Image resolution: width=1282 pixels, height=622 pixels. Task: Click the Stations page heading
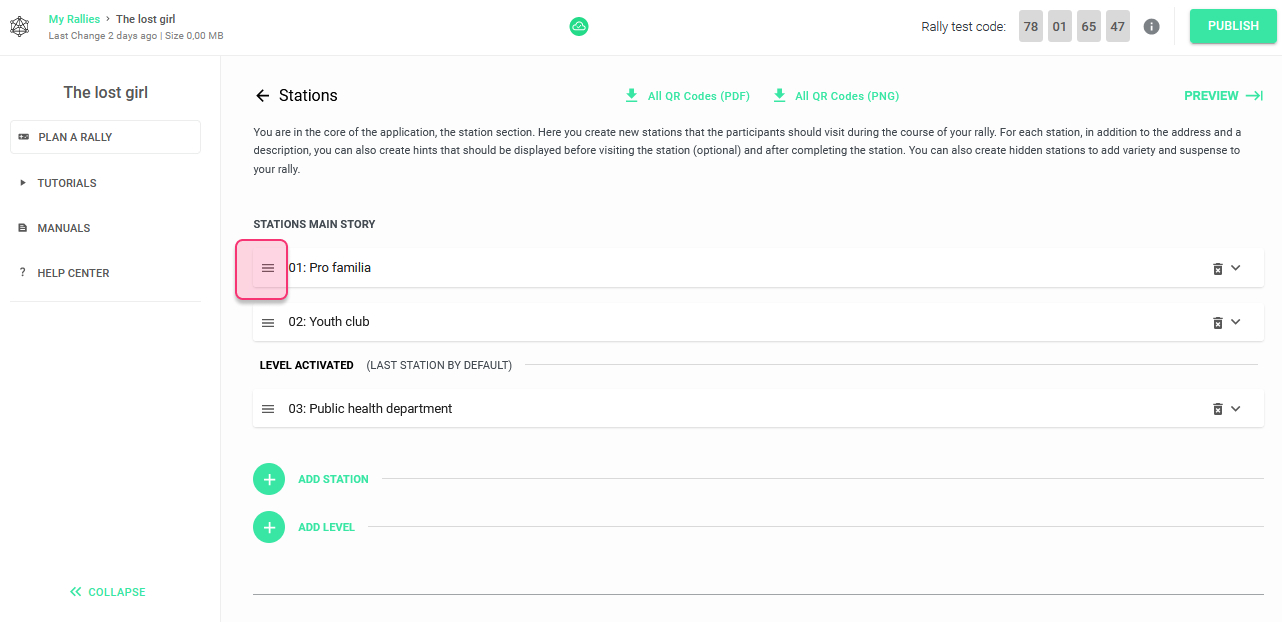pos(308,96)
